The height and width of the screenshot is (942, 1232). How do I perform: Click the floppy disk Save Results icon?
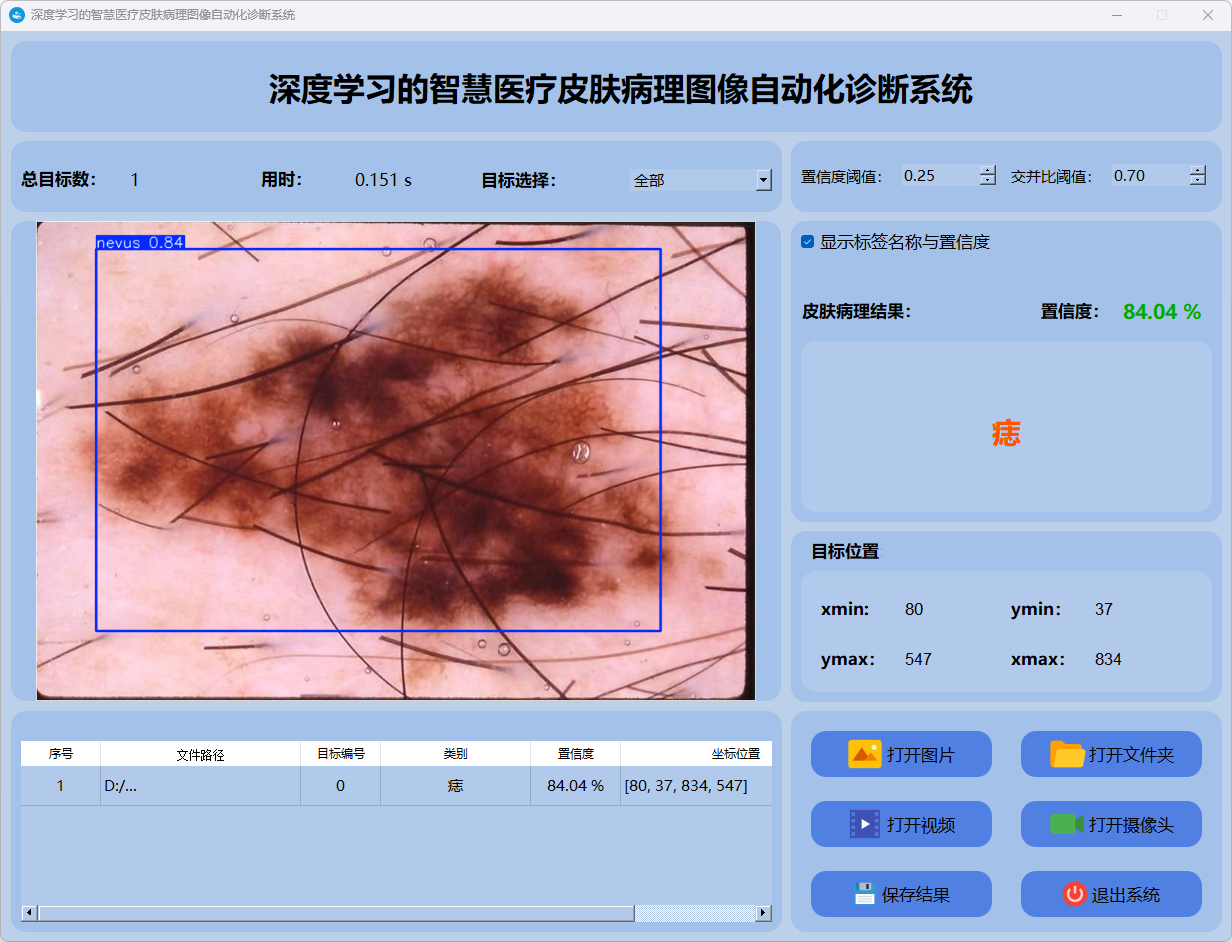(x=864, y=894)
